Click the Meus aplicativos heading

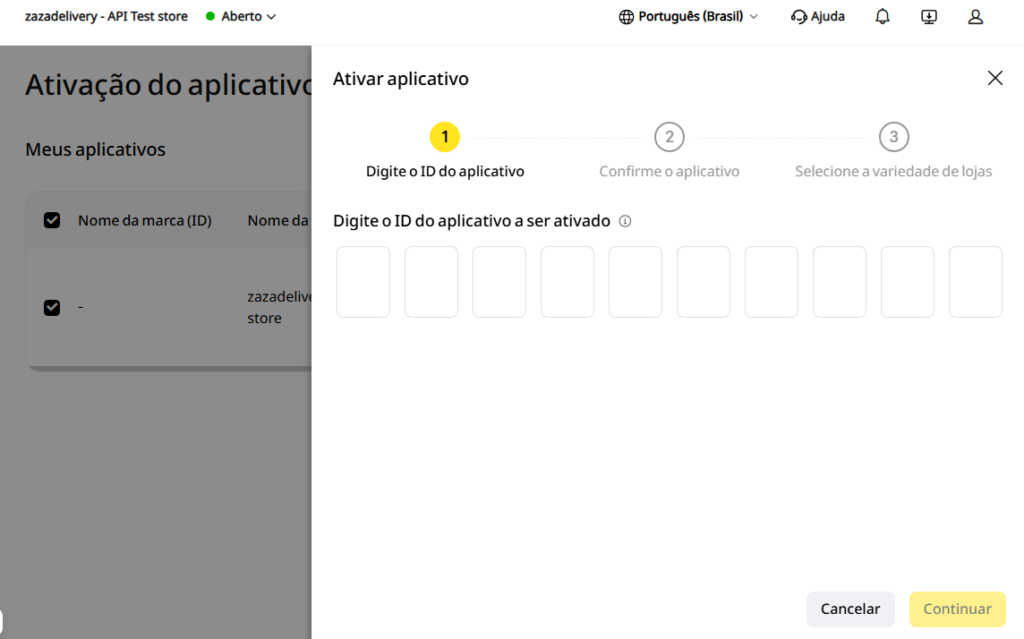pos(95,150)
